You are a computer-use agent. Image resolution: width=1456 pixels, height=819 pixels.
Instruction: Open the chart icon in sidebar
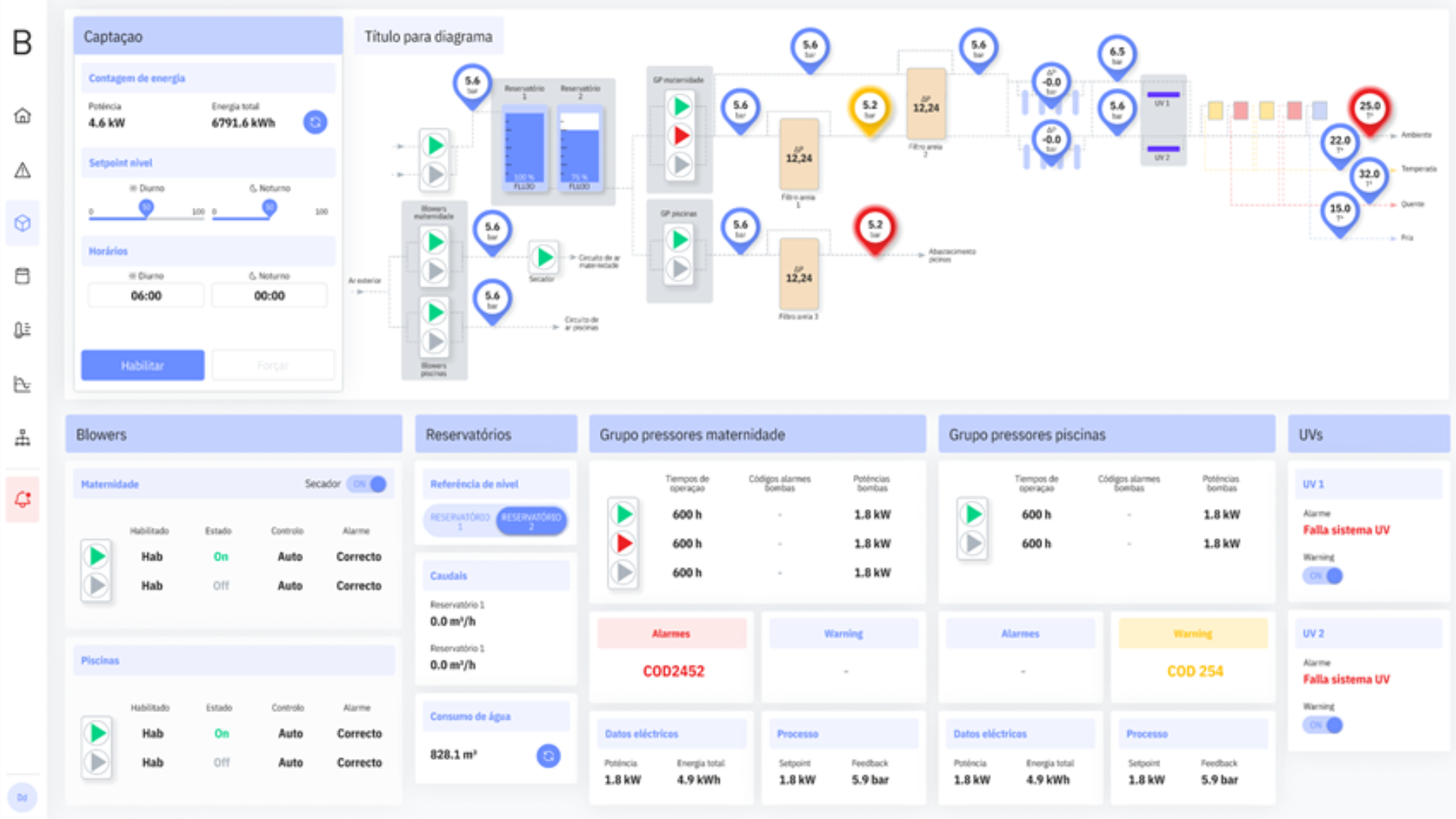point(23,384)
